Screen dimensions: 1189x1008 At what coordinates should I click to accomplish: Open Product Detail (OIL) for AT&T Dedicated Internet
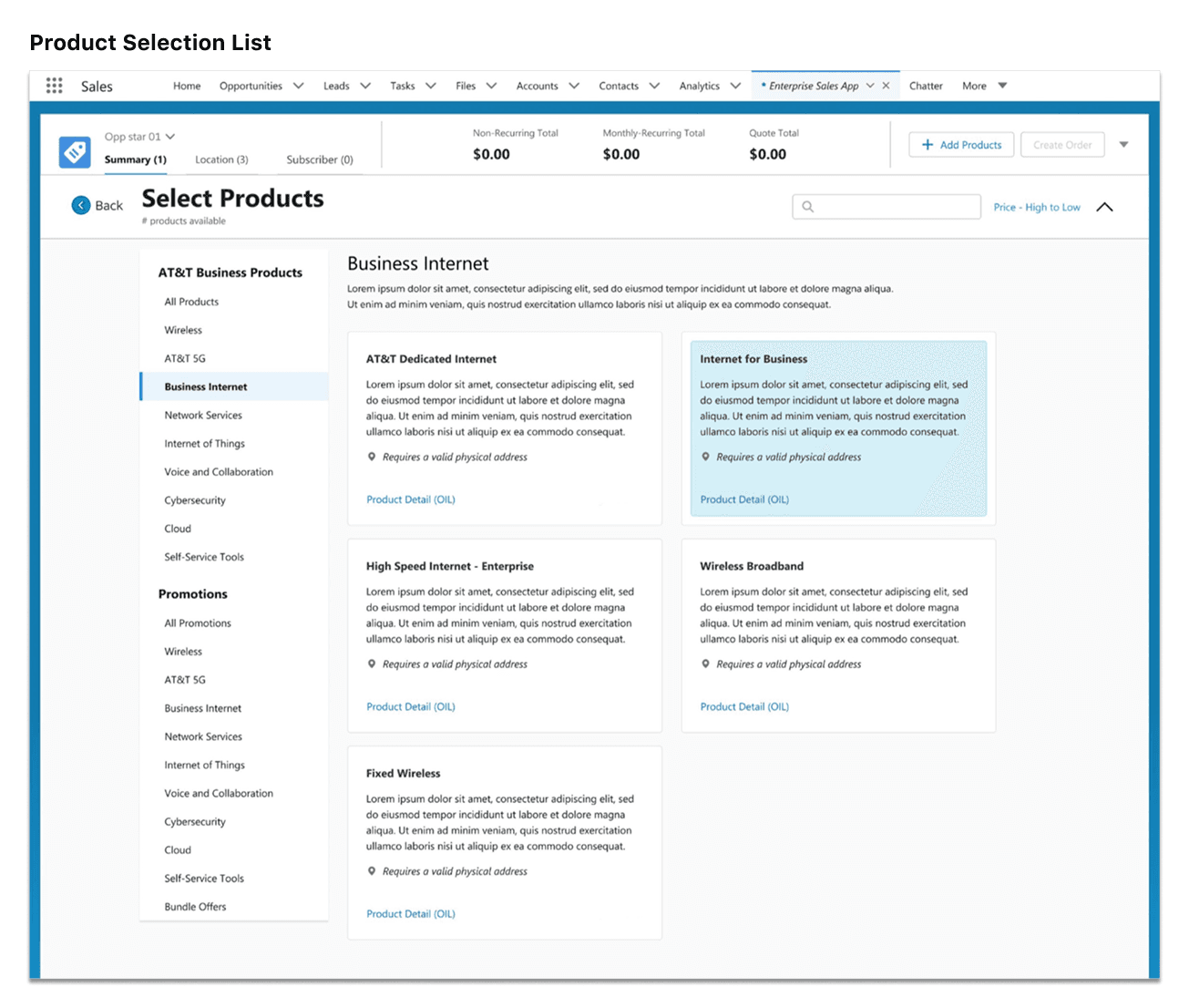pyautogui.click(x=411, y=499)
